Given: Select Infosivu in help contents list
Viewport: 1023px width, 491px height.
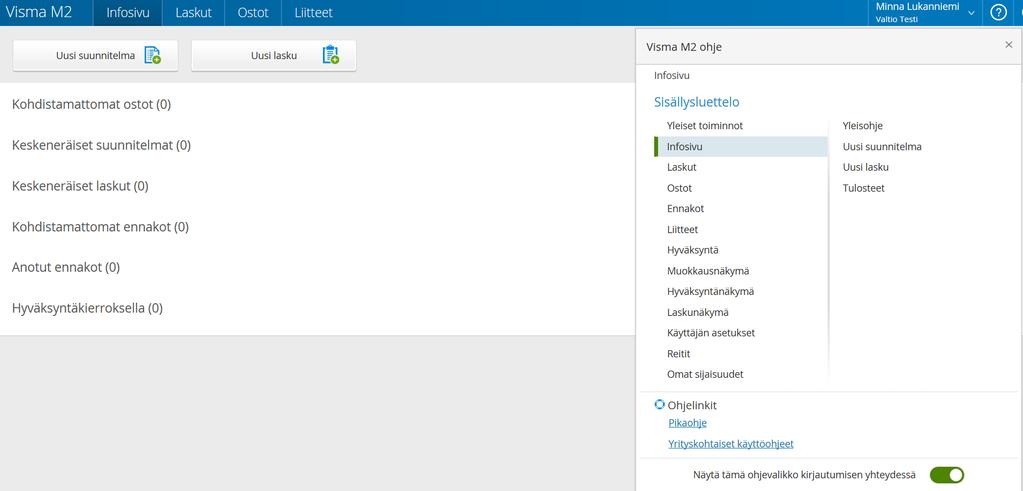Looking at the screenshot, I should pos(741,146).
